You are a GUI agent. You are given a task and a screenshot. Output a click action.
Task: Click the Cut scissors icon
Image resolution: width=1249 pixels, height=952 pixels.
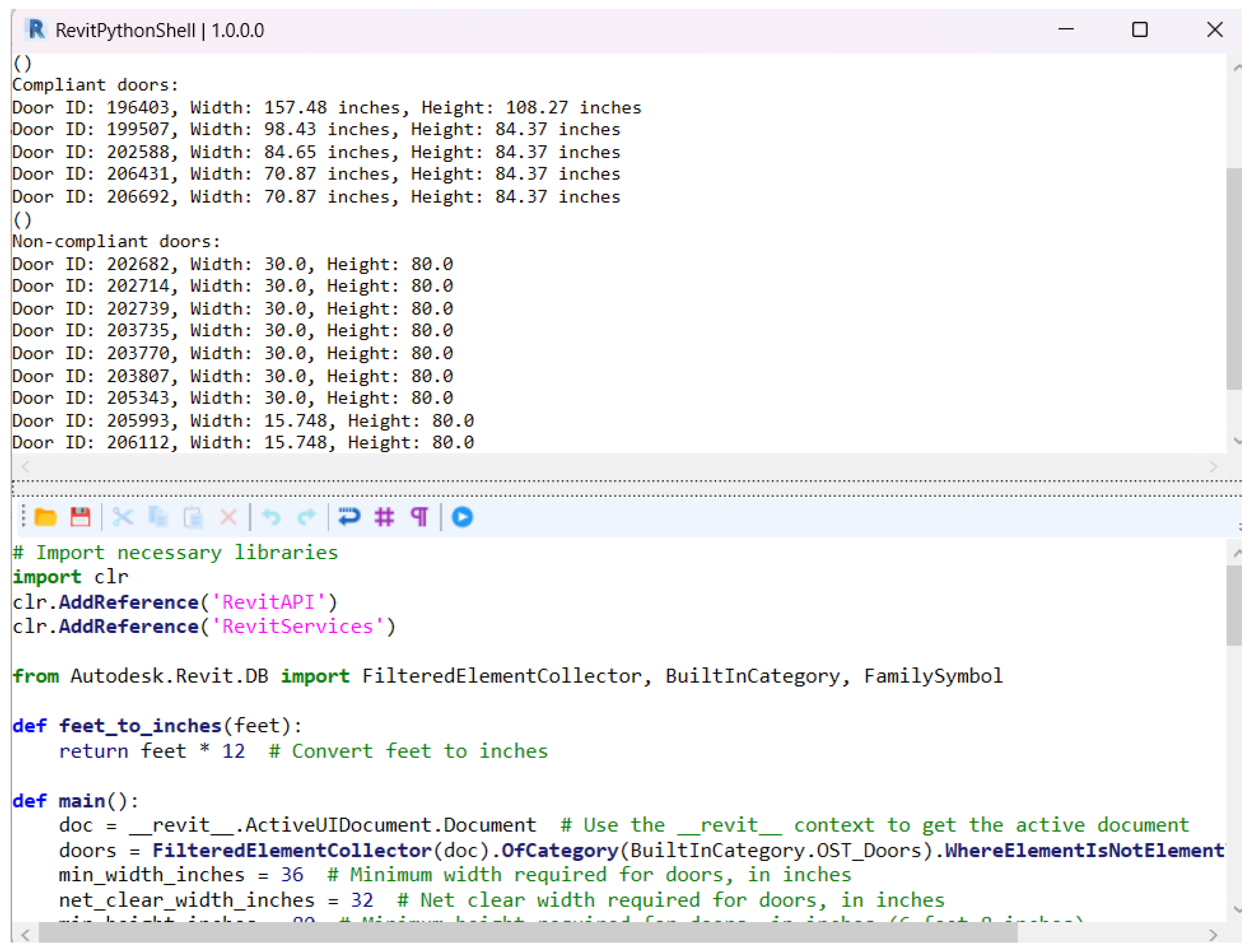(x=123, y=518)
